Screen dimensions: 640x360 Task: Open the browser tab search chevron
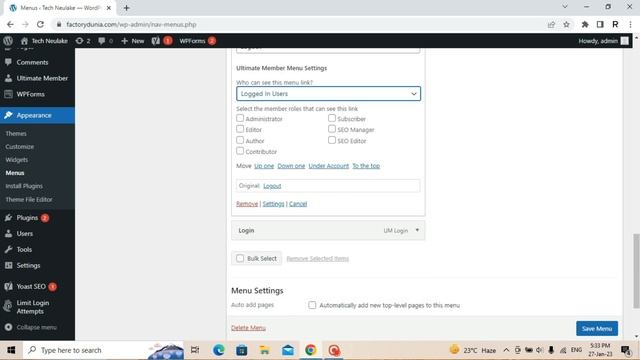coord(565,7)
